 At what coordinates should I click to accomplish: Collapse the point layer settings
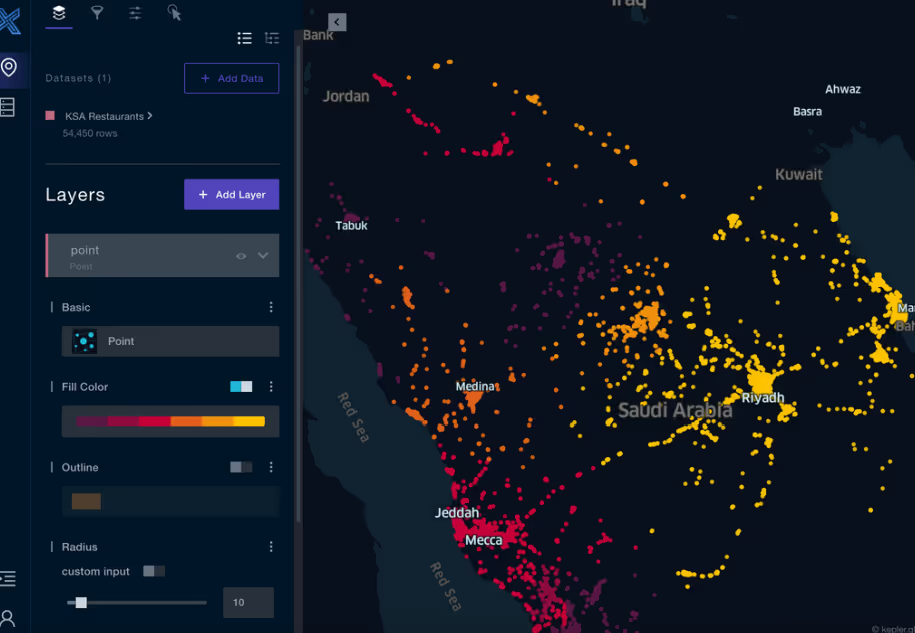[263, 256]
